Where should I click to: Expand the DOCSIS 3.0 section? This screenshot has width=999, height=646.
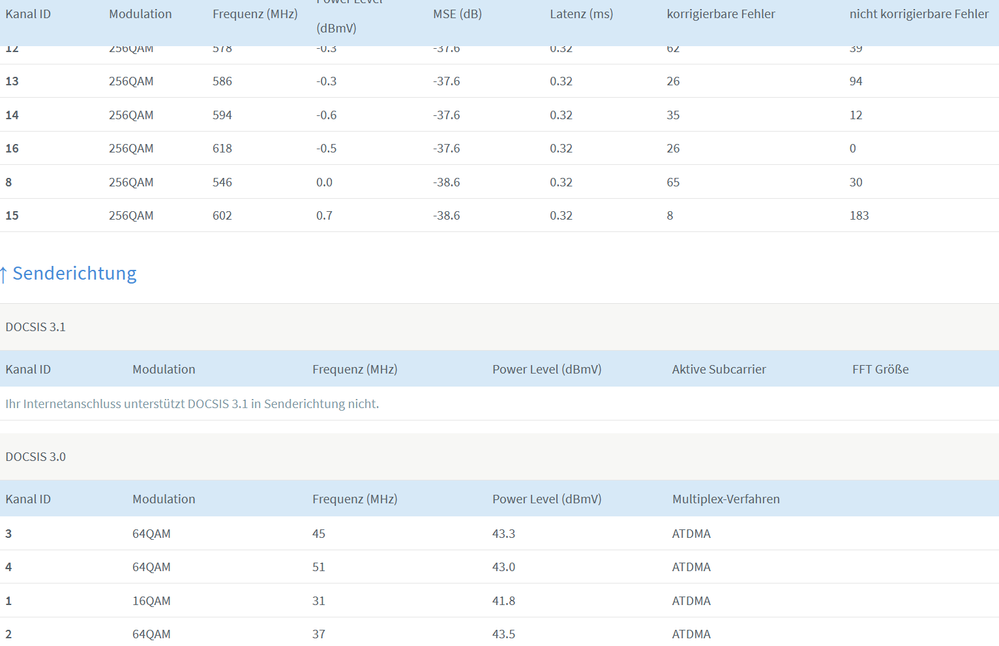[36, 457]
